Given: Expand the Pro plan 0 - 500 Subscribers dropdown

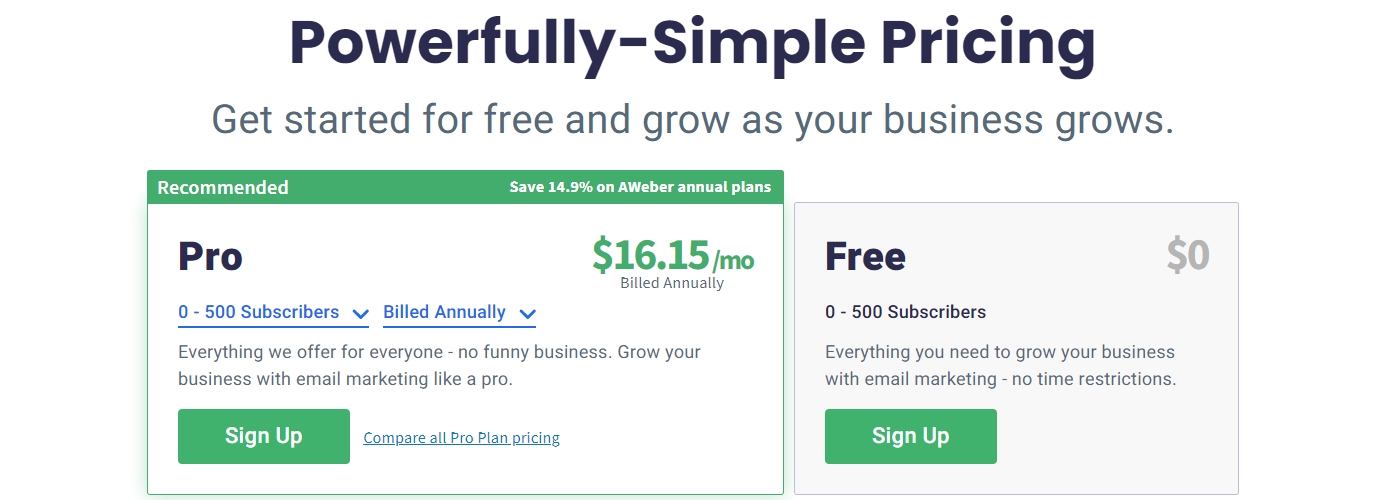Looking at the screenshot, I should tap(274, 313).
